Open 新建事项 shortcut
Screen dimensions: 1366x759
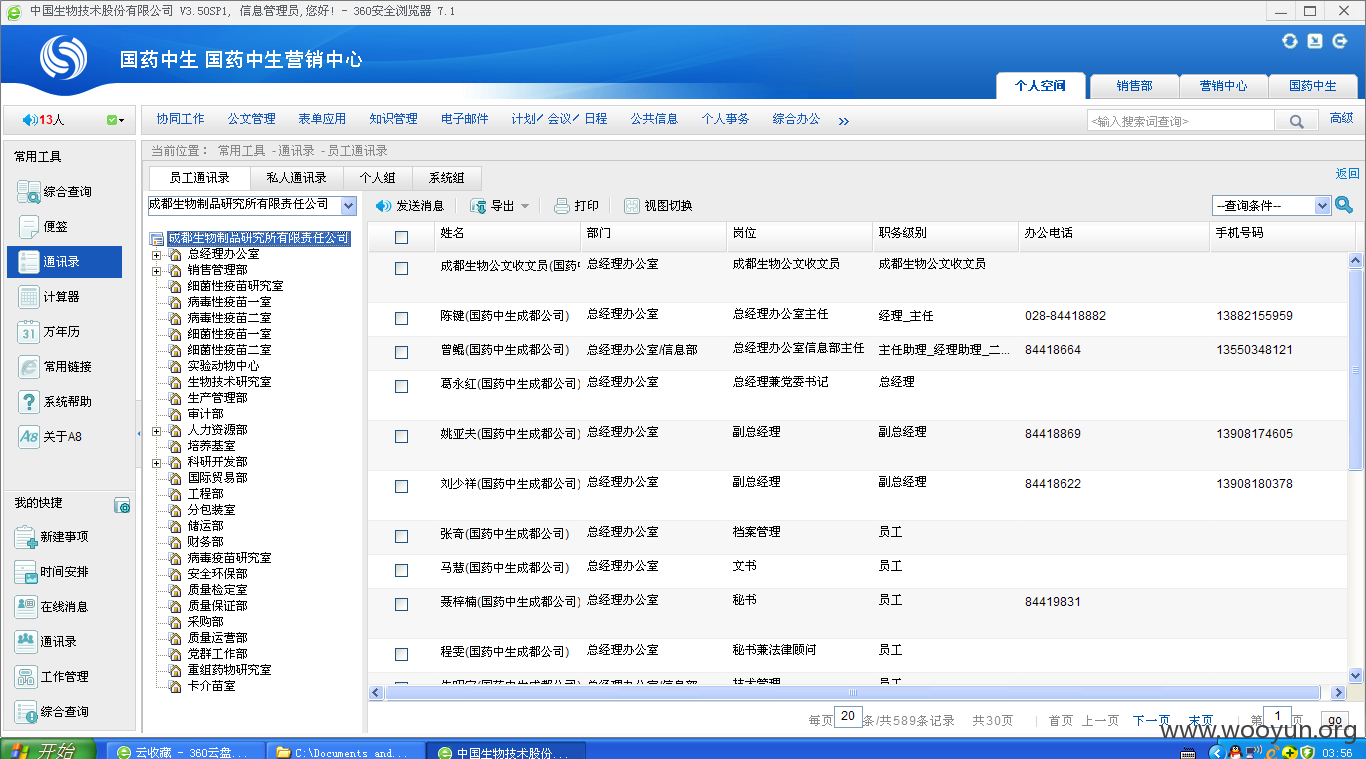tap(52, 537)
